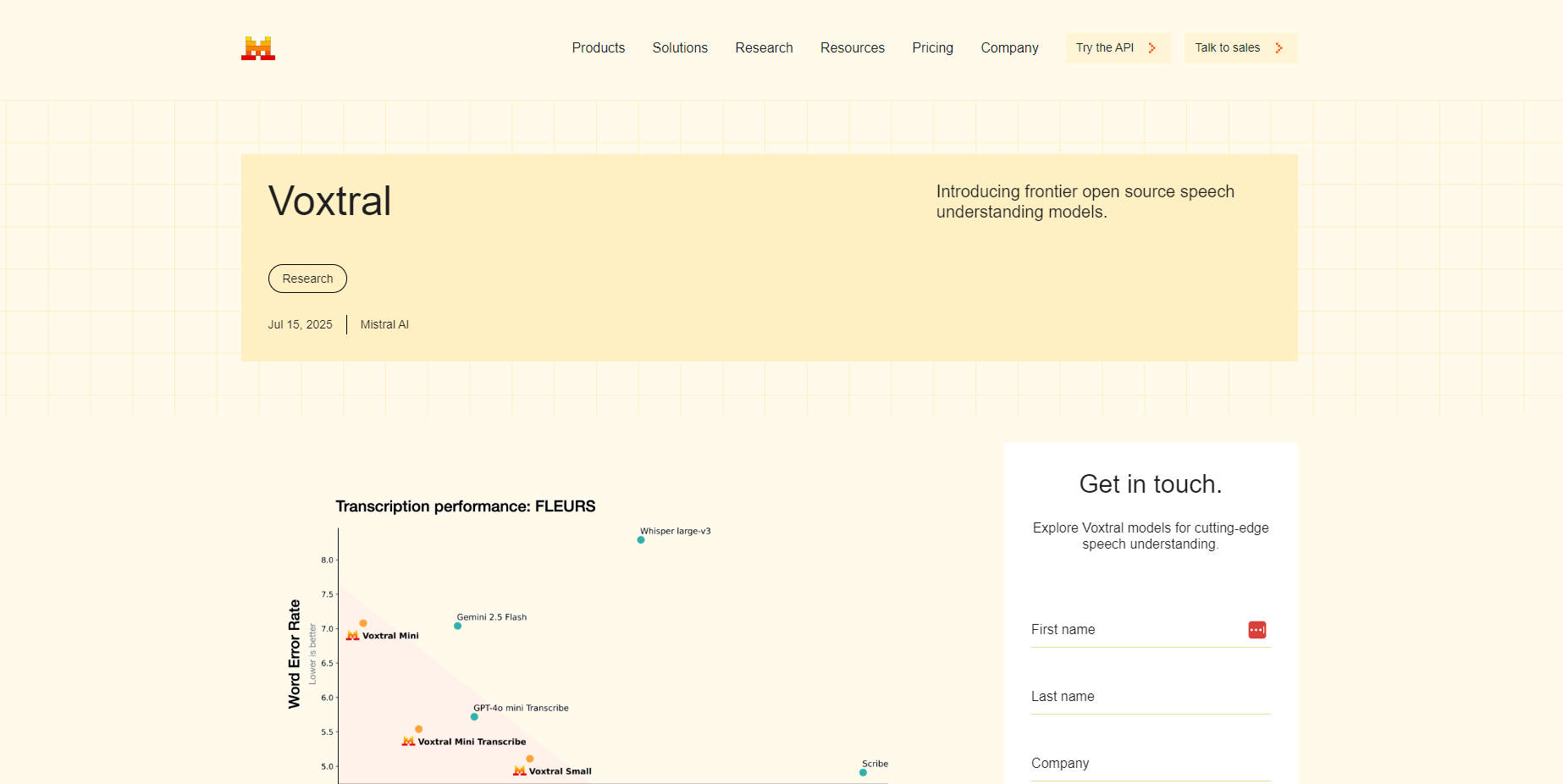This screenshot has width=1563, height=784.
Task: Focus the First name field
Action: tap(1135, 630)
